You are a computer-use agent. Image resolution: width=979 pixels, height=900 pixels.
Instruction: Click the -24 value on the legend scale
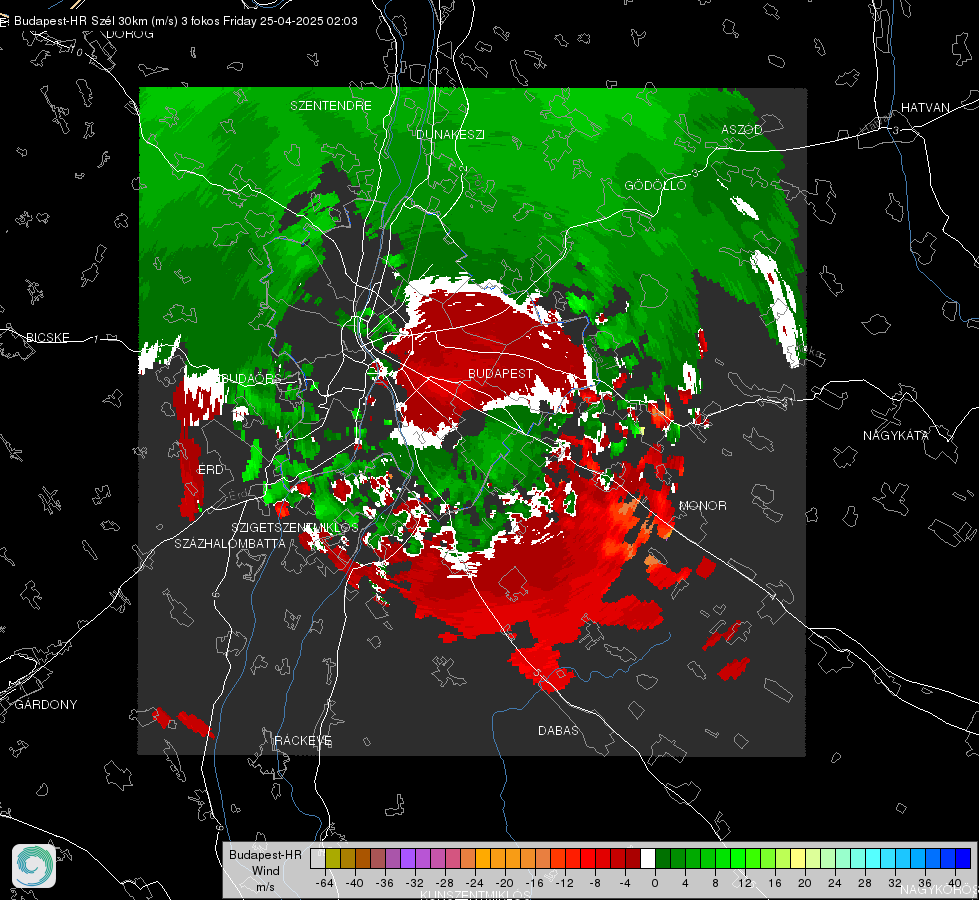[x=475, y=883]
